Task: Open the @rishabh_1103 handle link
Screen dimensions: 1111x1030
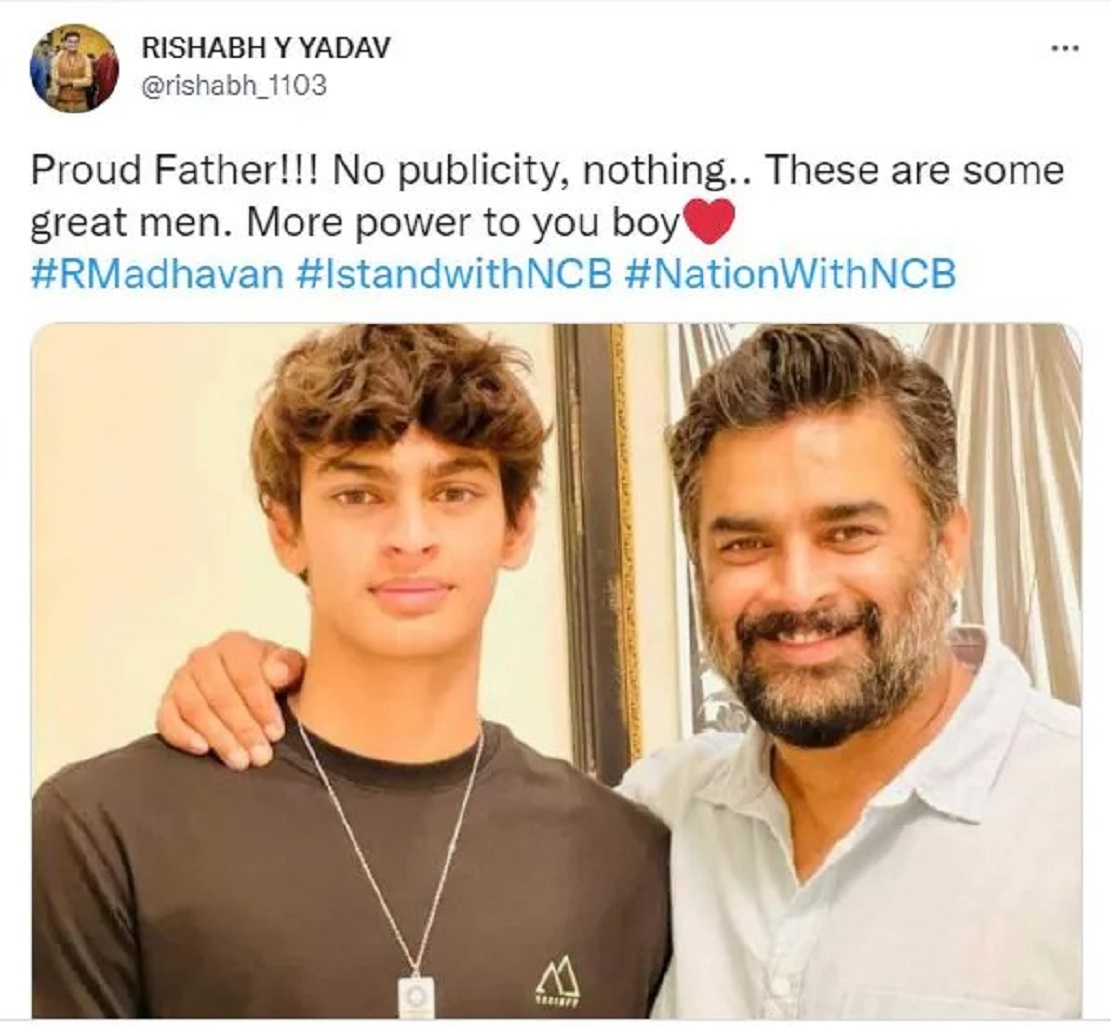Action: pyautogui.click(x=234, y=86)
